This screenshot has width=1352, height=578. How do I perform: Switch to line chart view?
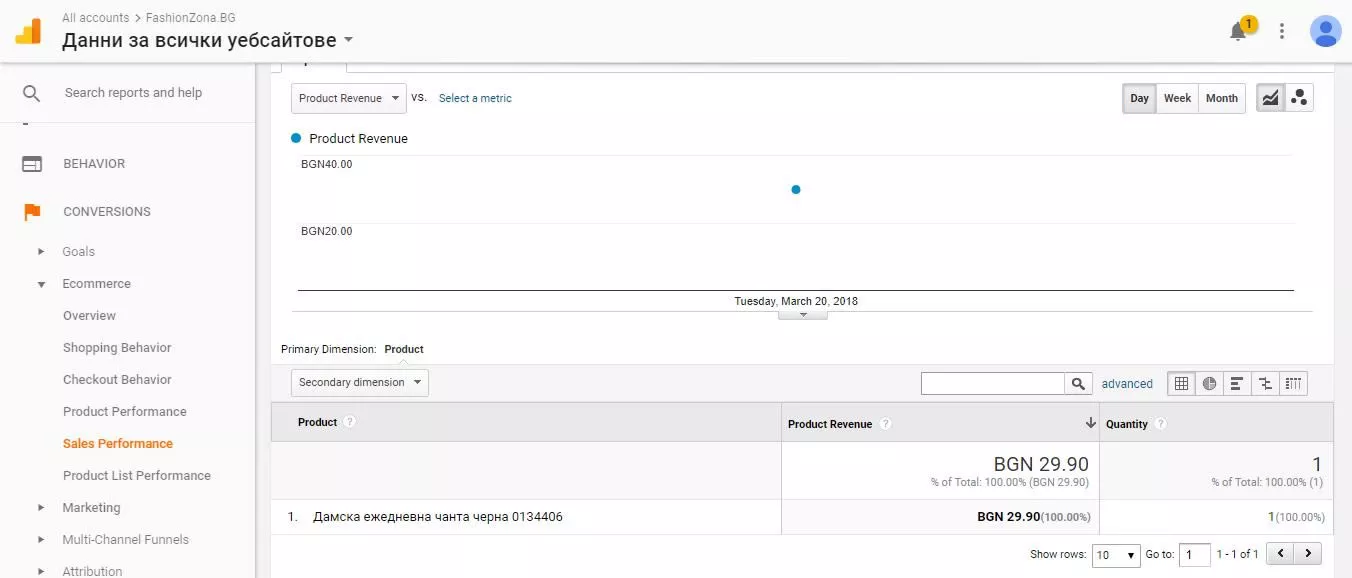point(1270,98)
